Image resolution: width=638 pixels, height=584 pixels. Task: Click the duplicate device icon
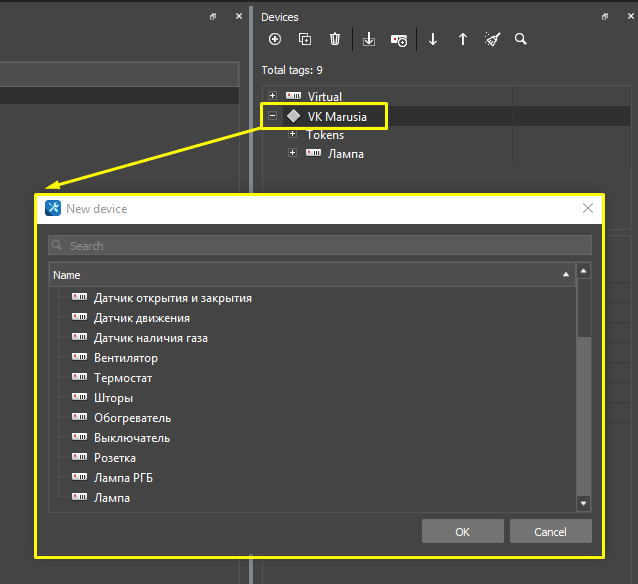pyautogui.click(x=305, y=39)
